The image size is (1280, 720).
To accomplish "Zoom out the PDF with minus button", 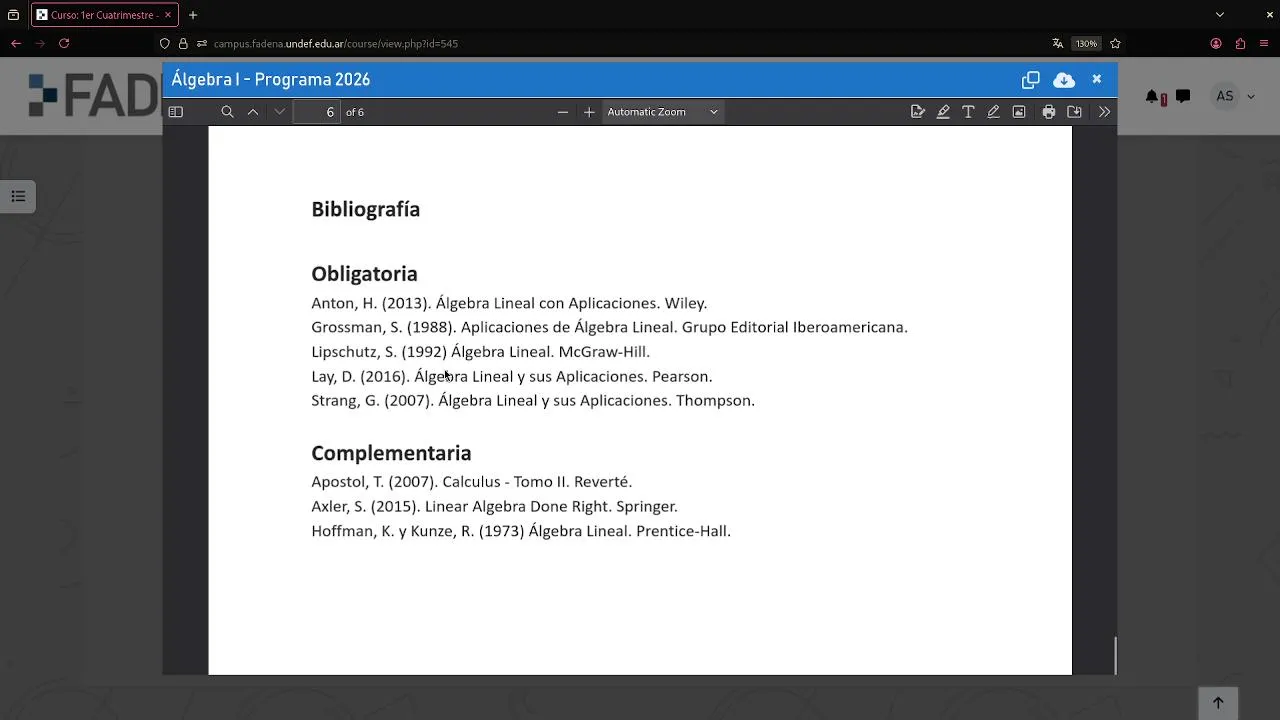I will pos(563,112).
